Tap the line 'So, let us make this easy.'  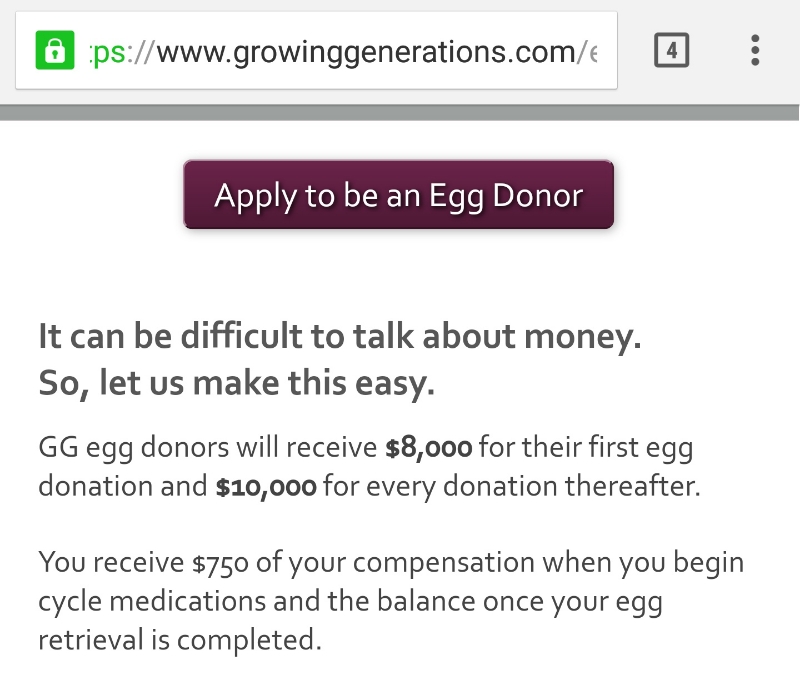tap(236, 383)
